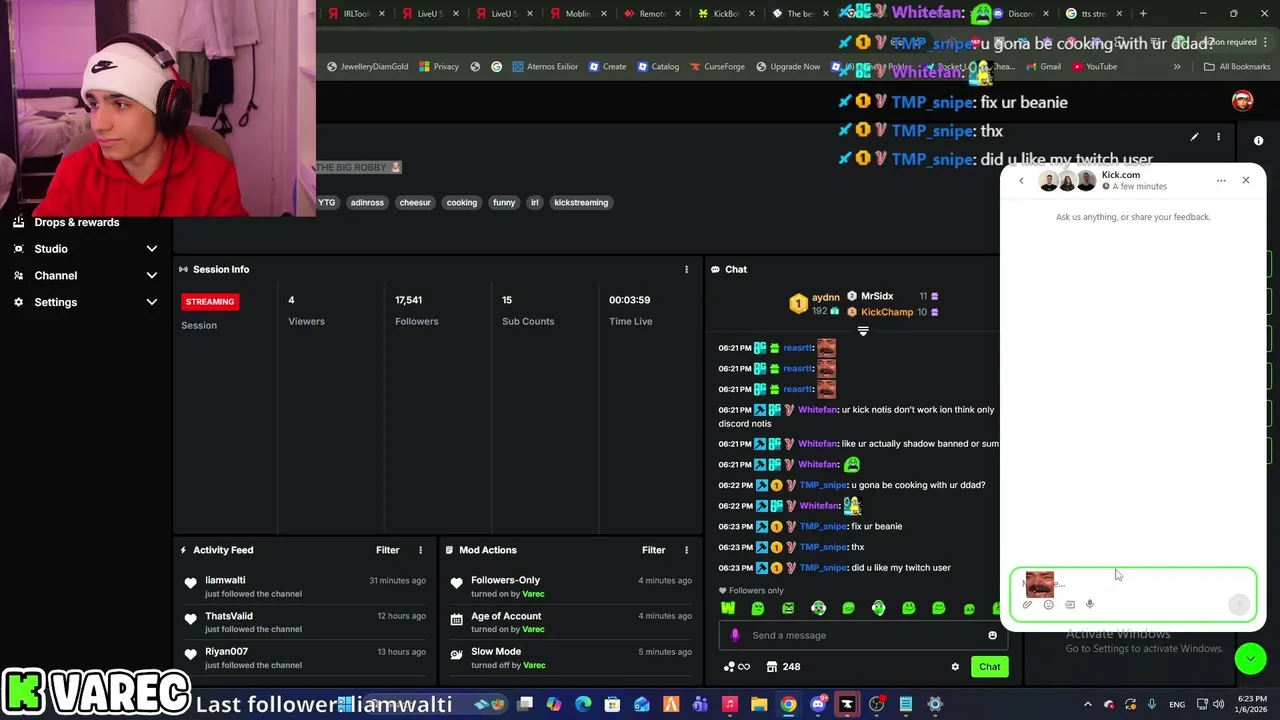Switch to the IRLToolkit browser tab

(x=357, y=14)
